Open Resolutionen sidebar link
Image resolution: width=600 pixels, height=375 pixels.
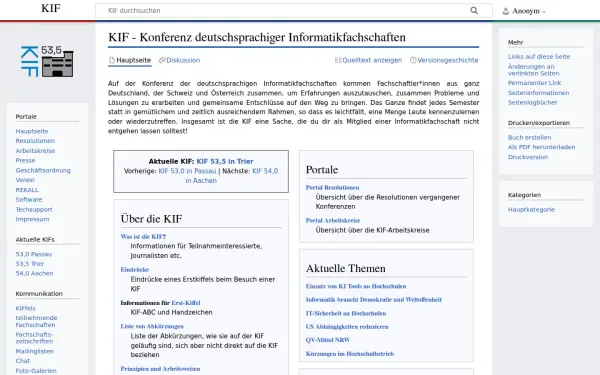coord(35,141)
